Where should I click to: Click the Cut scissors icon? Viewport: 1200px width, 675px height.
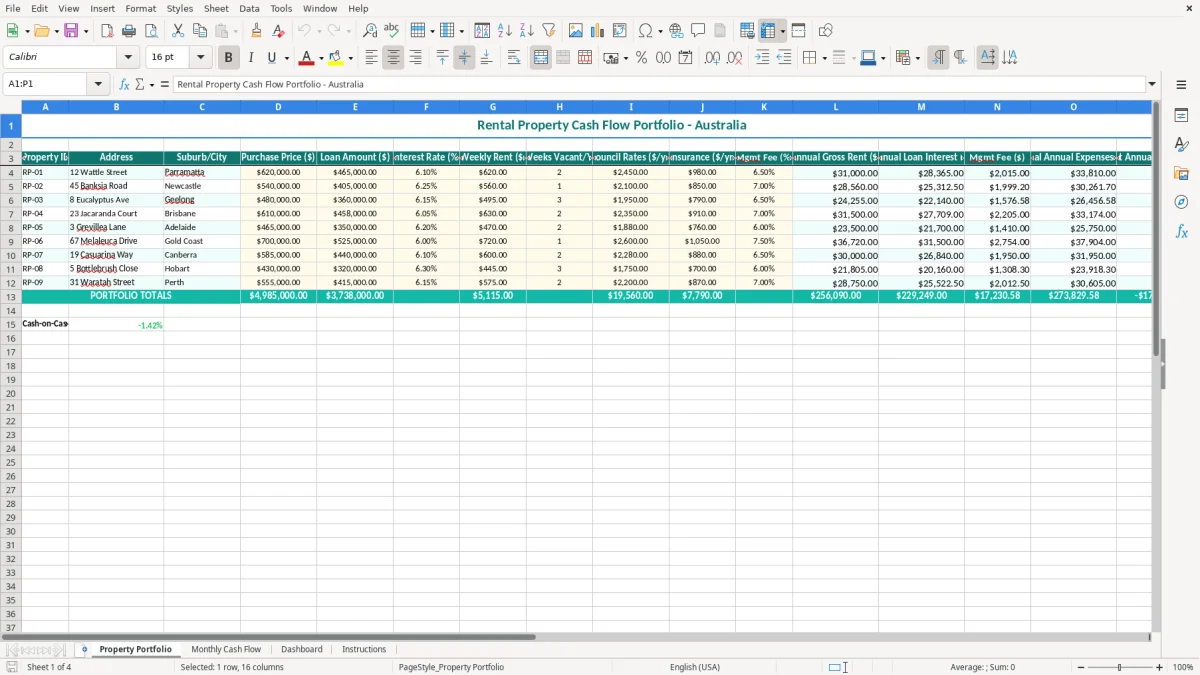pos(178,31)
